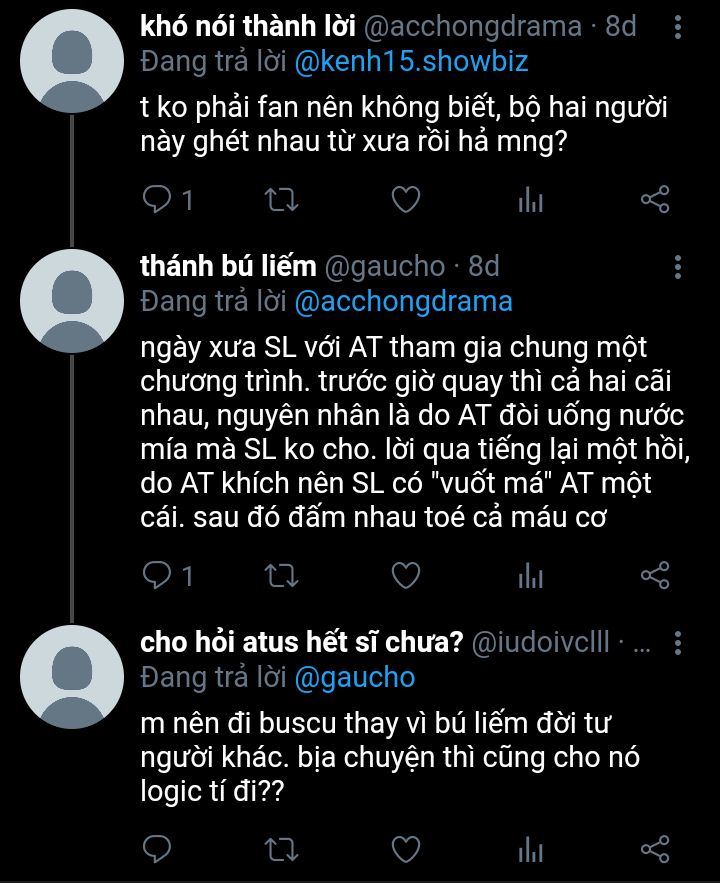The image size is (720, 883).
Task: Open more options for acchongdrama tweet
Action: point(678,28)
